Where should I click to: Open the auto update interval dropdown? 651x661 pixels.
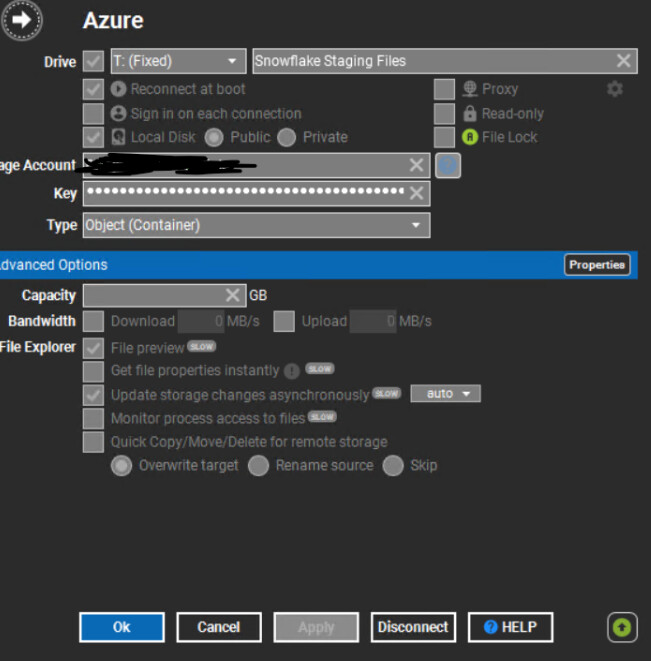coord(445,393)
